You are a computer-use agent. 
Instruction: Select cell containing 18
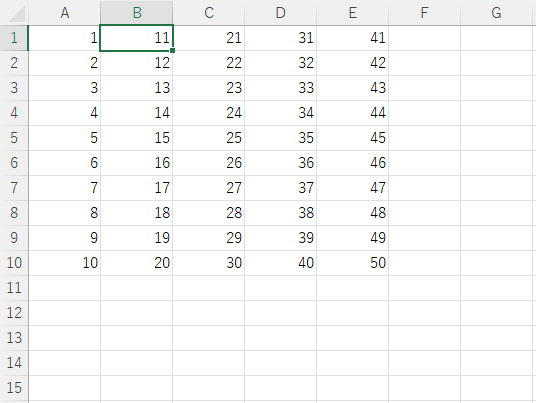(x=137, y=213)
